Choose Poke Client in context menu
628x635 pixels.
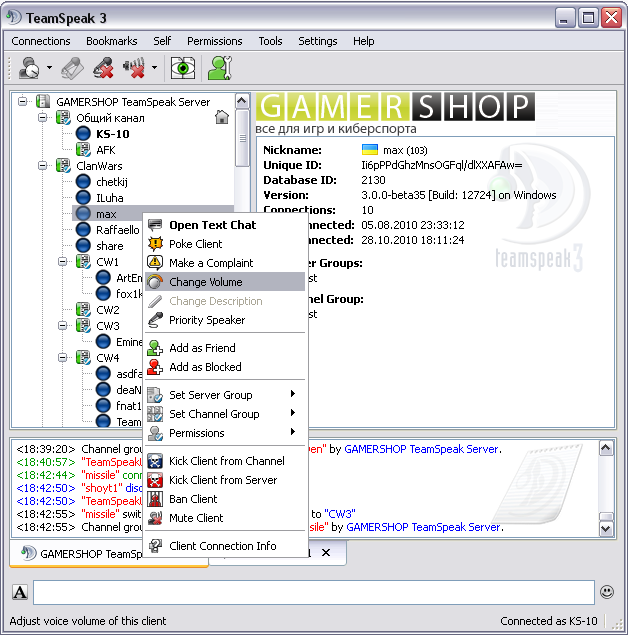(195, 244)
